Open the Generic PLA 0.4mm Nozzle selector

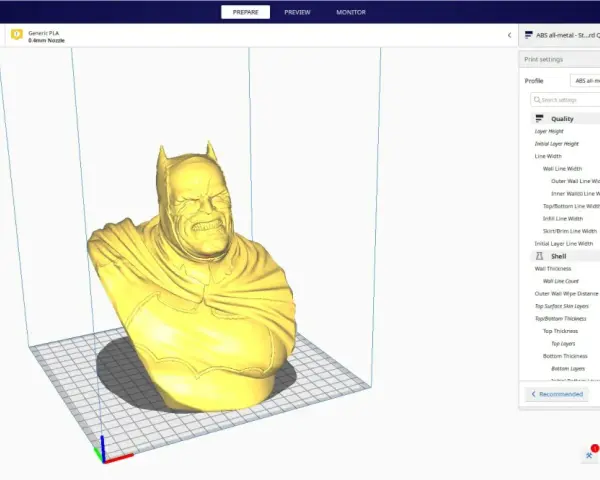coord(46,37)
